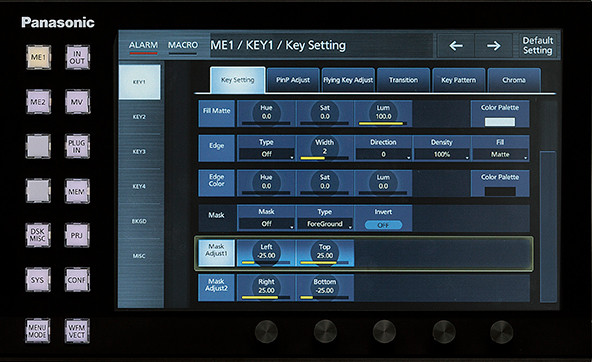Open the MACRO menu
The width and height of the screenshot is (592, 362).
tap(183, 46)
